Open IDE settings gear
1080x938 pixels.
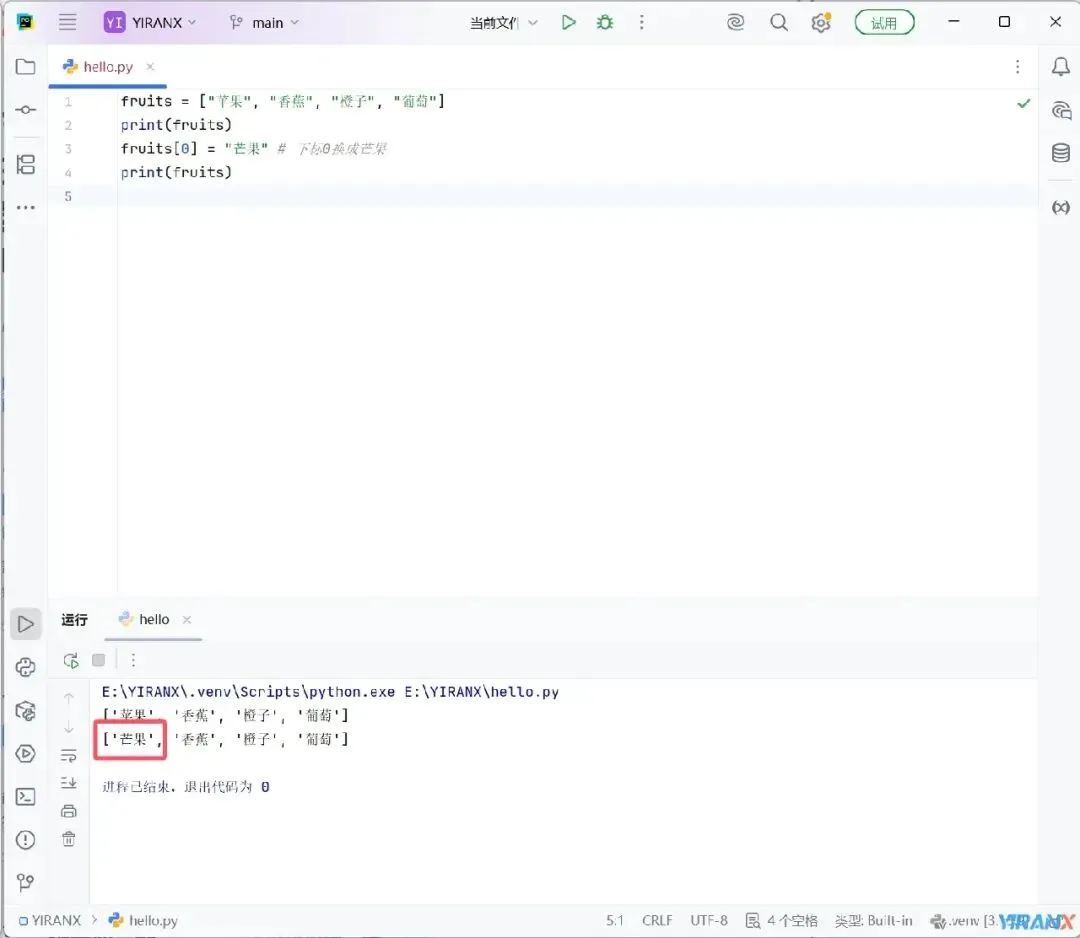820,23
